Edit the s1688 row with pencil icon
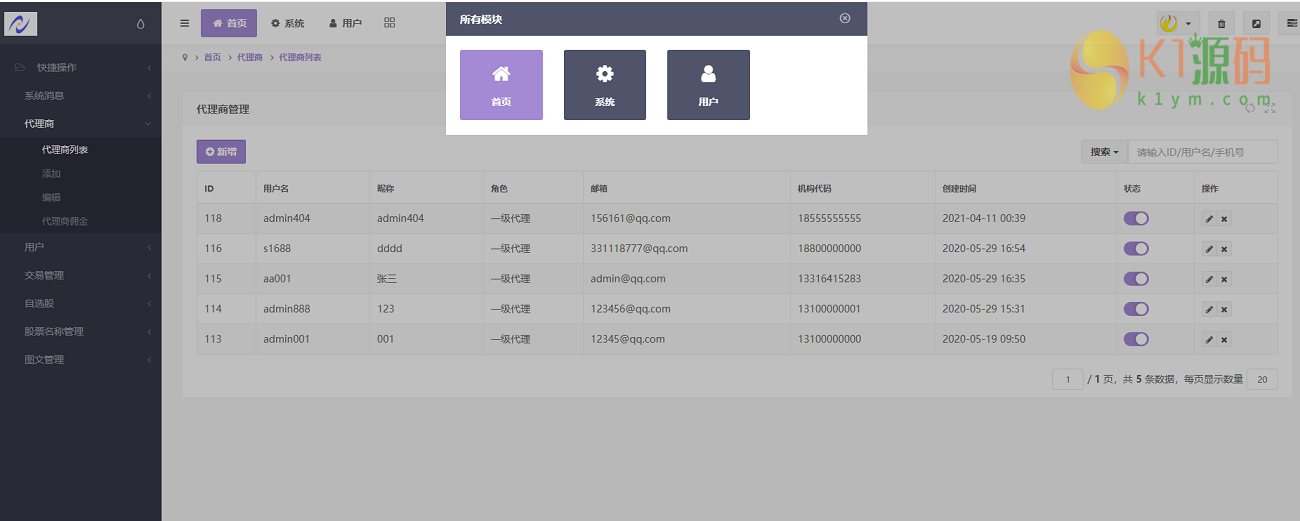Image resolution: width=1300 pixels, height=521 pixels. point(1209,249)
